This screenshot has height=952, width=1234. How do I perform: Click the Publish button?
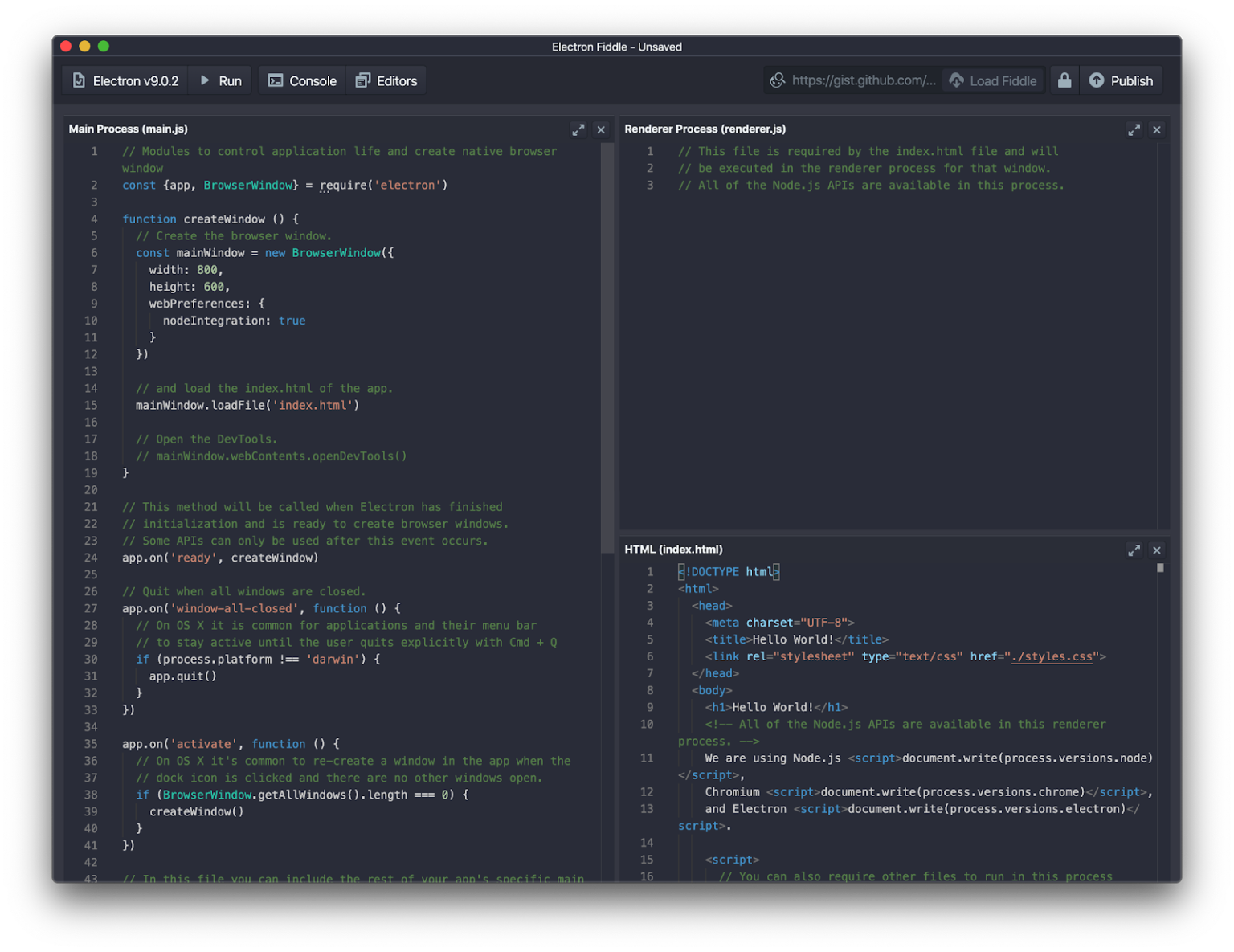(x=1122, y=80)
